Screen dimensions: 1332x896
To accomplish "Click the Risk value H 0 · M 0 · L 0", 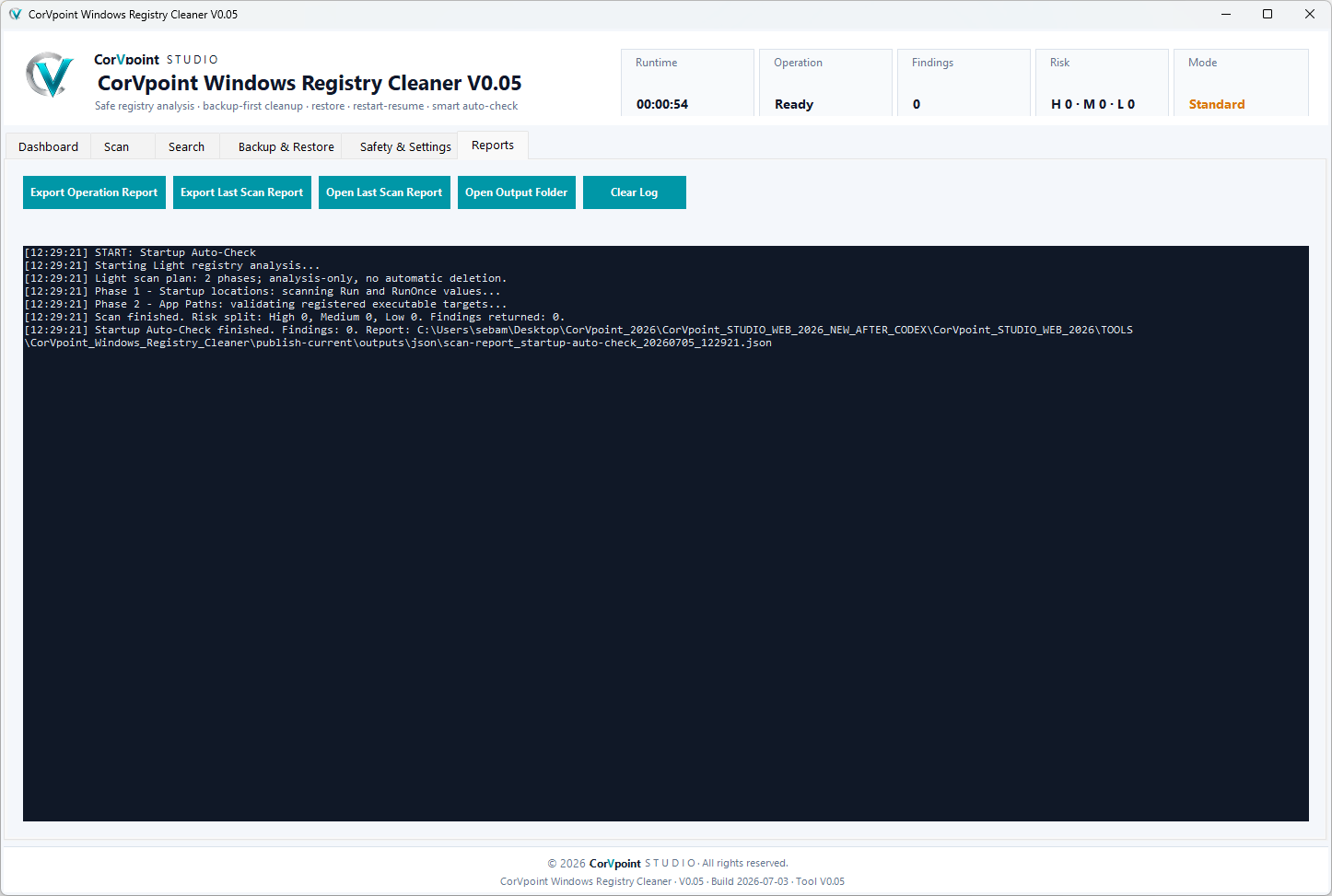I will [x=1093, y=104].
